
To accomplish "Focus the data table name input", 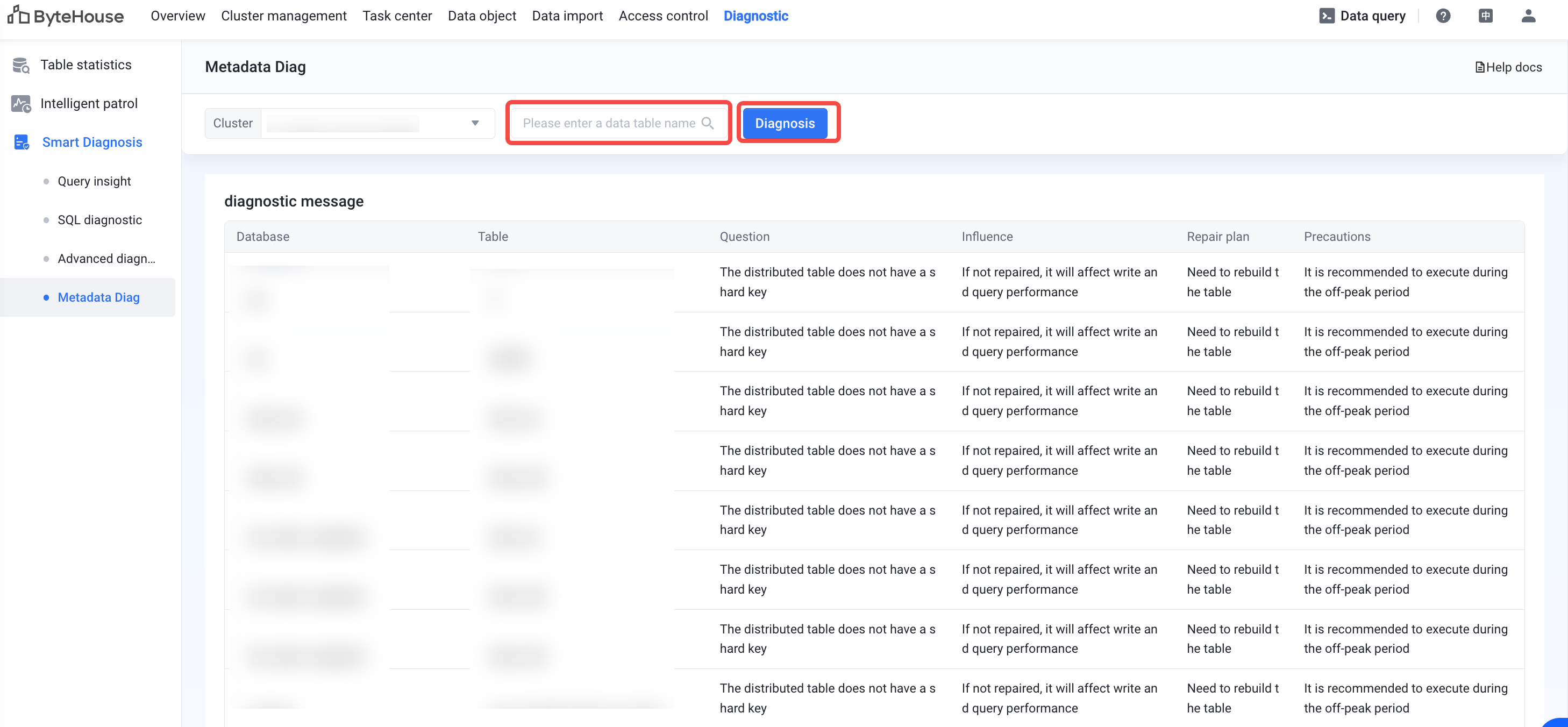I will [x=608, y=123].
